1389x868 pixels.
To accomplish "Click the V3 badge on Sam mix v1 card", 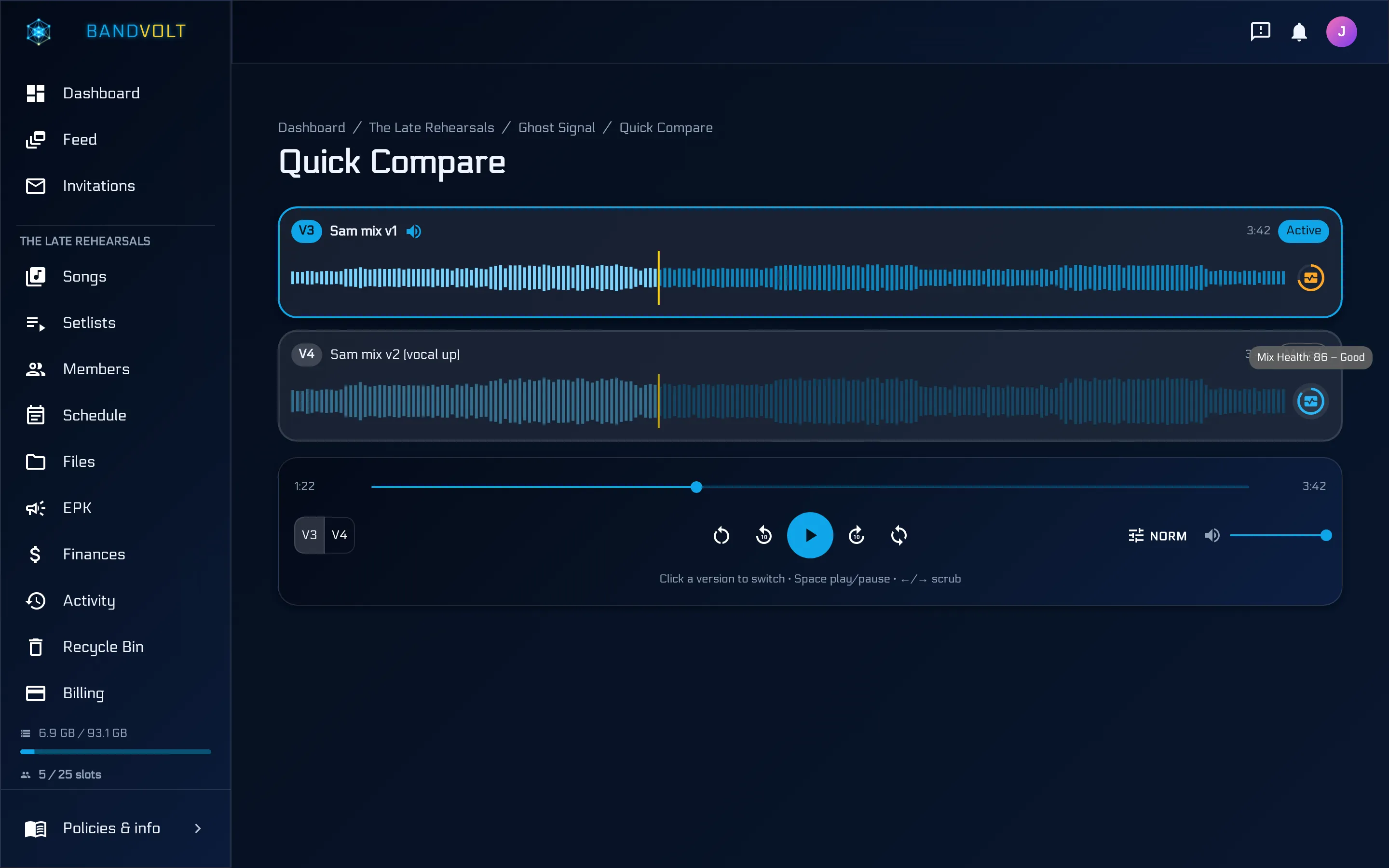I will (x=307, y=231).
